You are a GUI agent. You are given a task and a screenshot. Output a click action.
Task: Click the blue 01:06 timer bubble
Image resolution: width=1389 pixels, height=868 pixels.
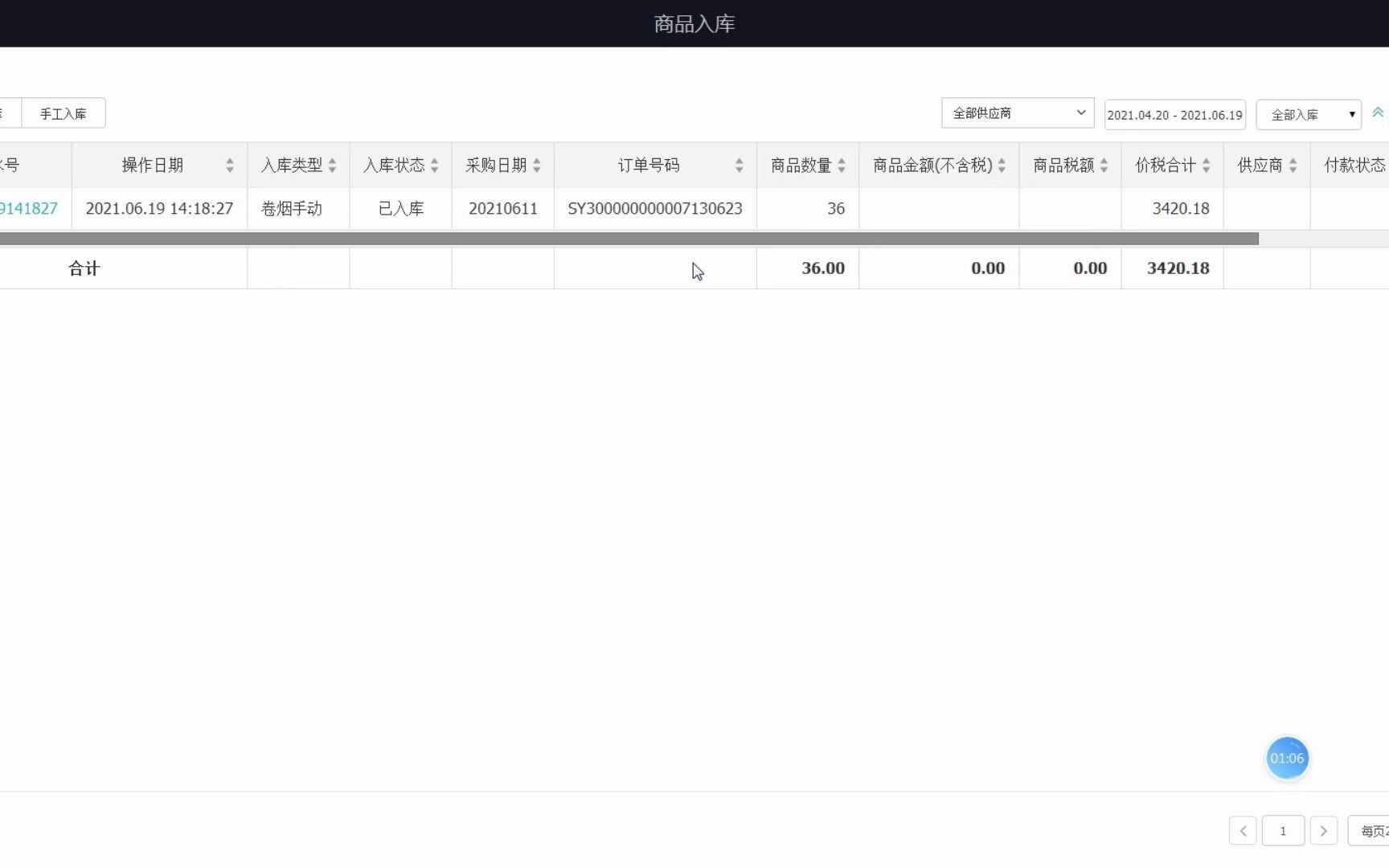[1287, 758]
